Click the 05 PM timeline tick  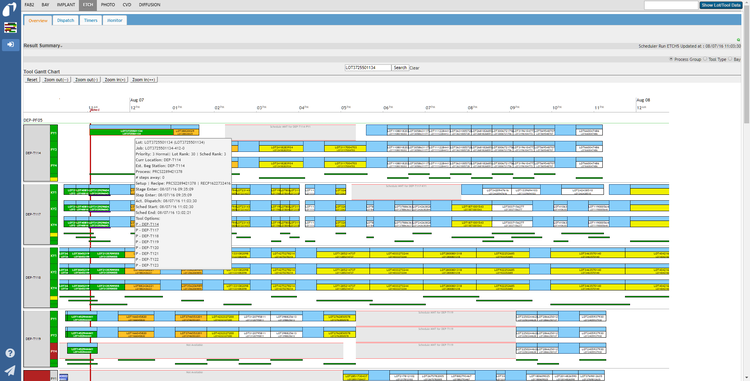[345, 108]
